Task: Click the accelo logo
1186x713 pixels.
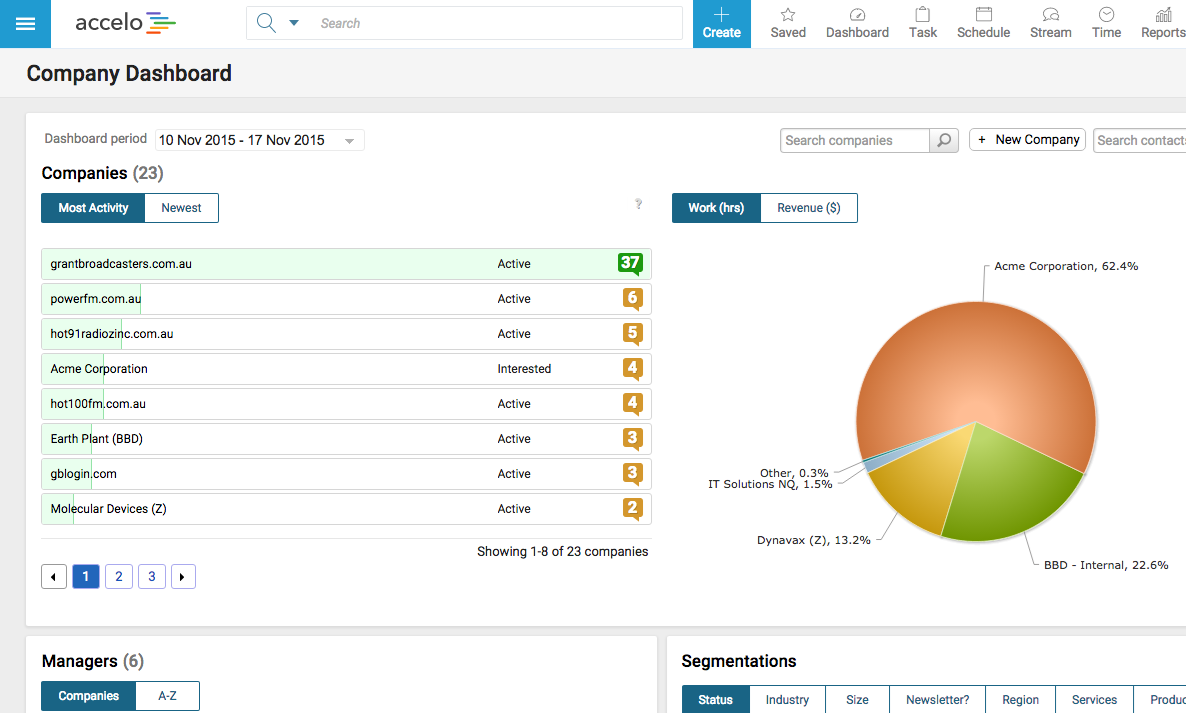Action: [125, 23]
